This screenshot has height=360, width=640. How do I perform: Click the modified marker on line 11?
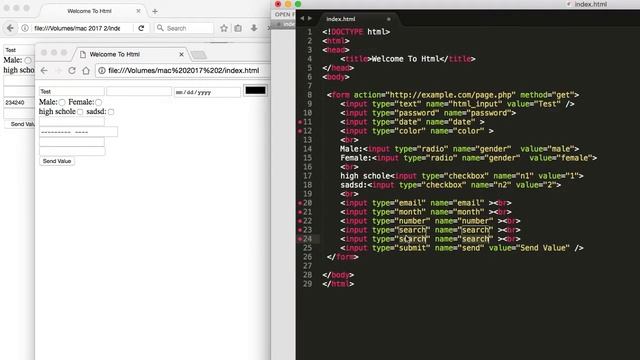pyautogui.click(x=300, y=122)
